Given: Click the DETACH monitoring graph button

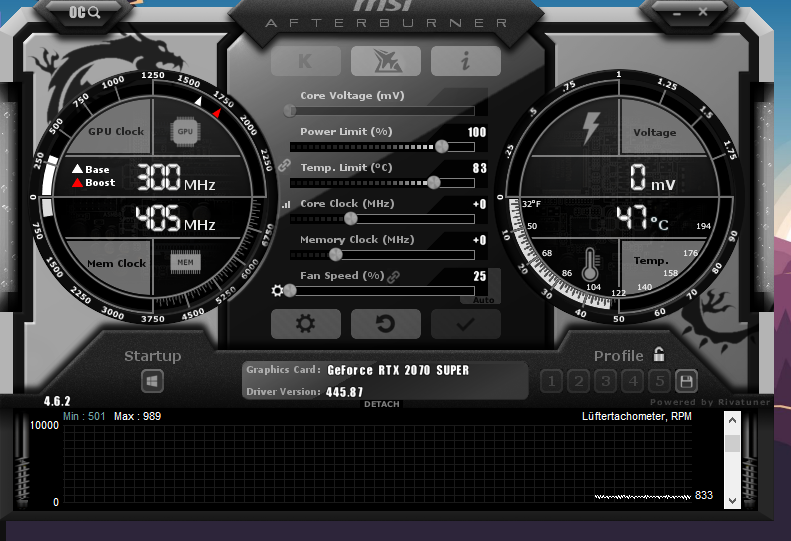Looking at the screenshot, I should pyautogui.click(x=382, y=404).
